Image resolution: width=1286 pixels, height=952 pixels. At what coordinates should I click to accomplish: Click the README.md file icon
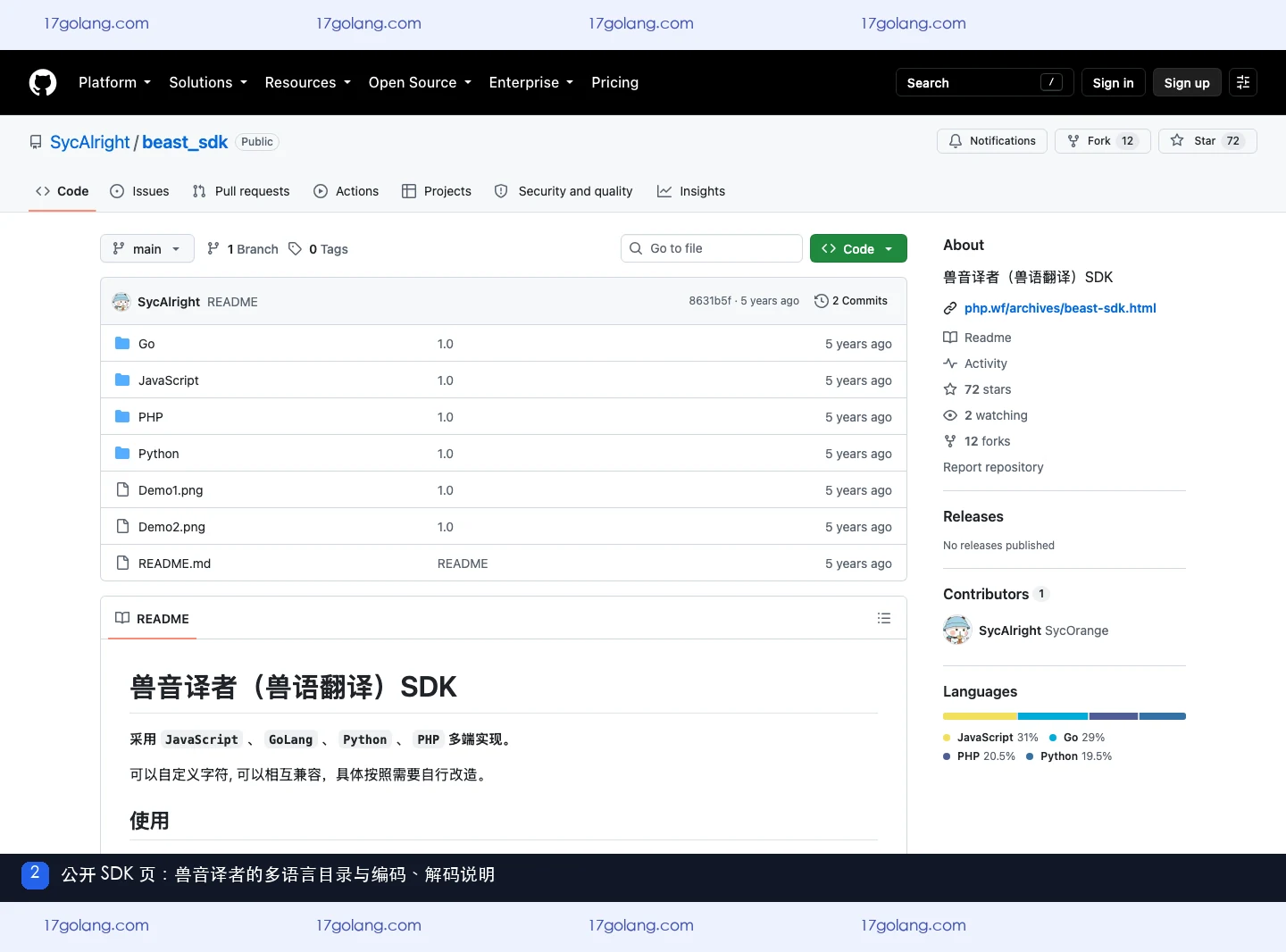(122, 563)
